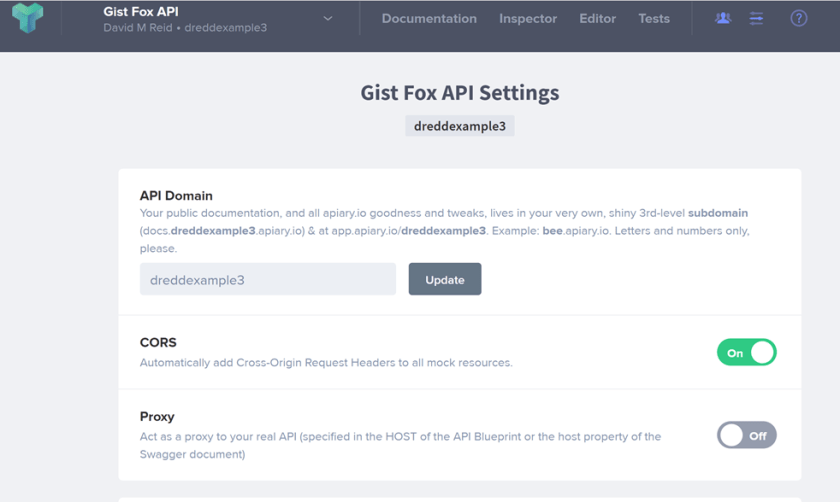Image resolution: width=840 pixels, height=502 pixels.
Task: Disable the CORS switch
Action: (x=746, y=352)
